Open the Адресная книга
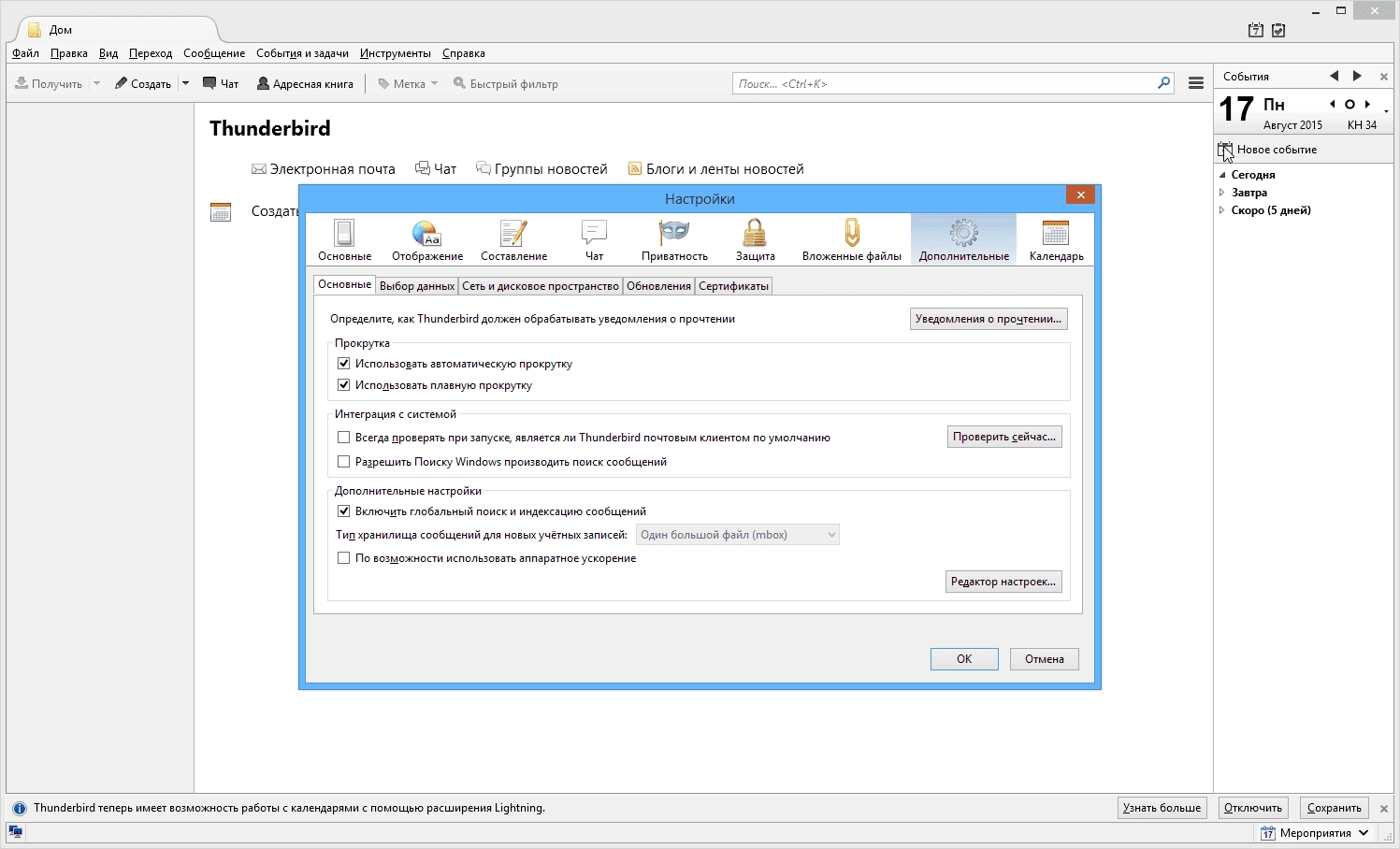 pos(305,83)
